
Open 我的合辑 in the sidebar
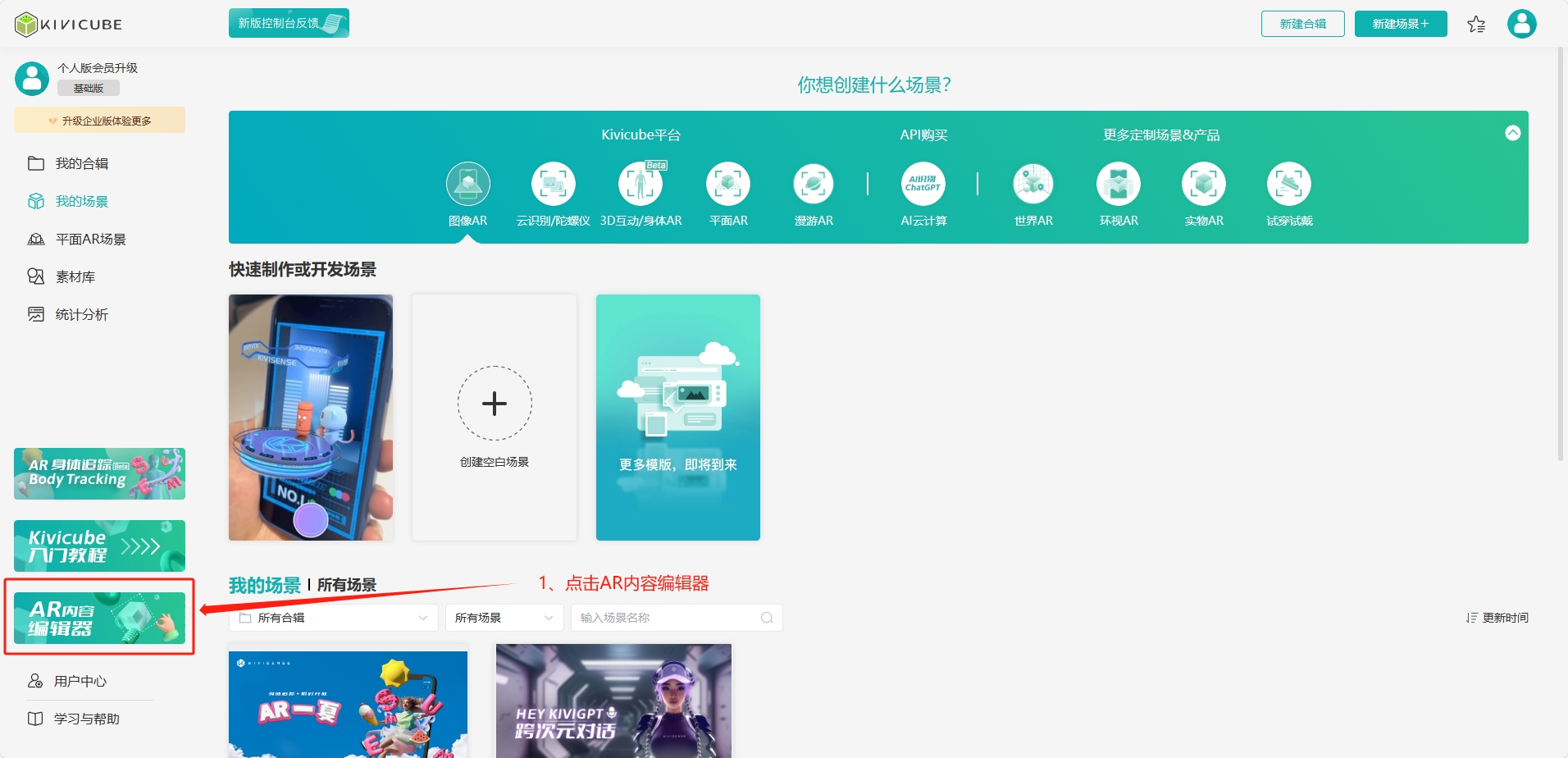[82, 163]
